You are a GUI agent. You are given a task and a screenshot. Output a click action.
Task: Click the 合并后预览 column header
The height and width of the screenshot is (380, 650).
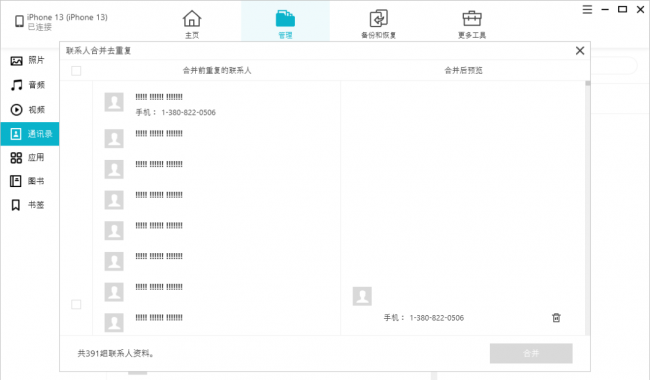(463, 70)
